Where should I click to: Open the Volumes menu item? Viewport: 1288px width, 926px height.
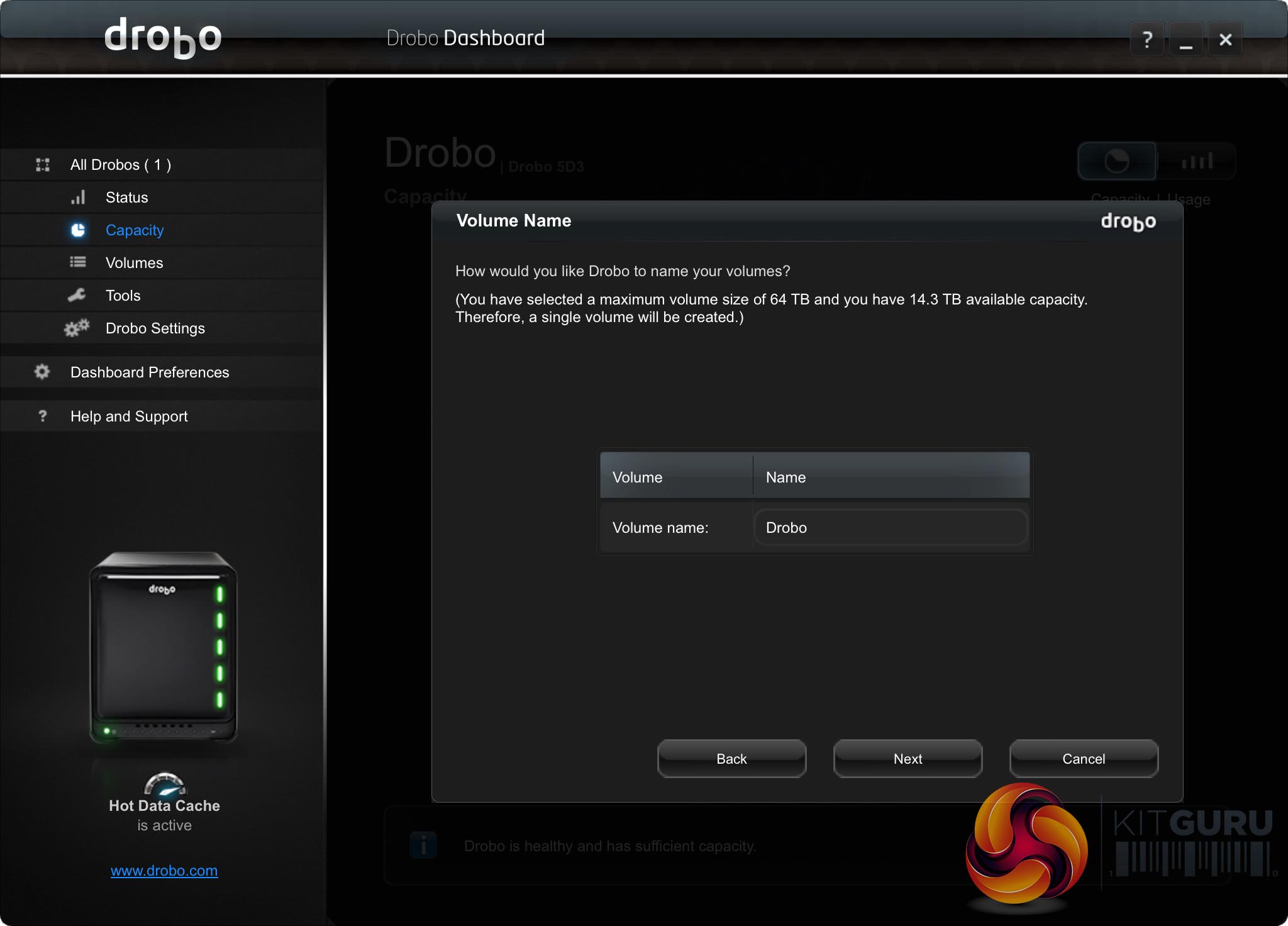pyautogui.click(x=134, y=263)
